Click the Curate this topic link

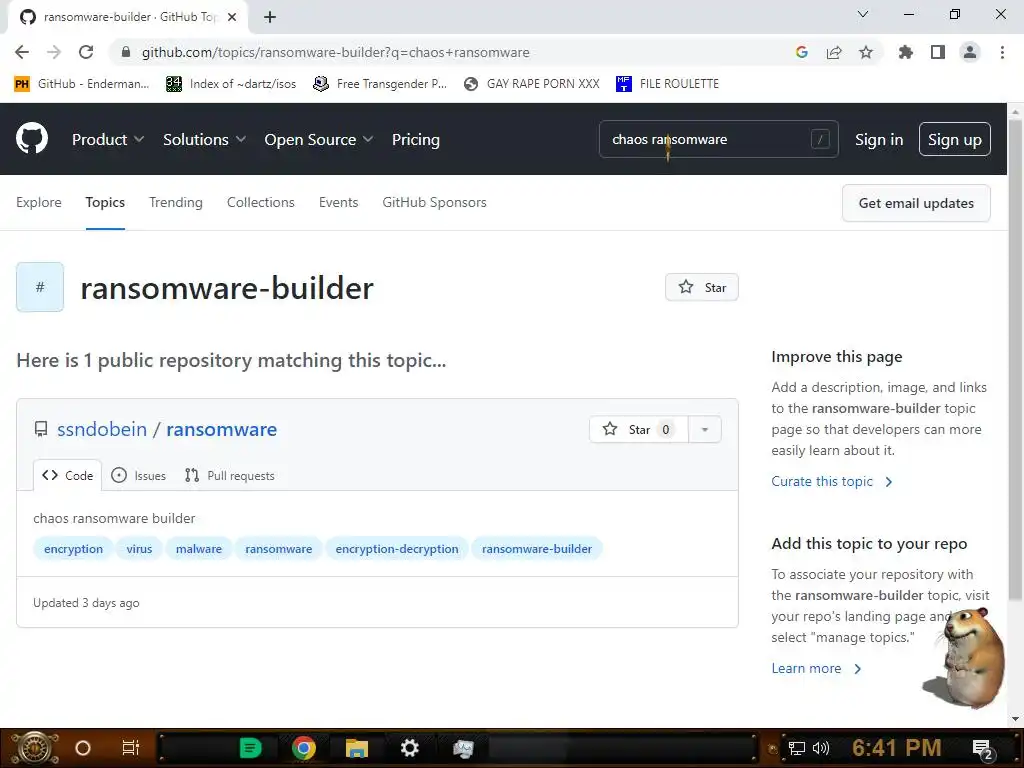pos(831,481)
